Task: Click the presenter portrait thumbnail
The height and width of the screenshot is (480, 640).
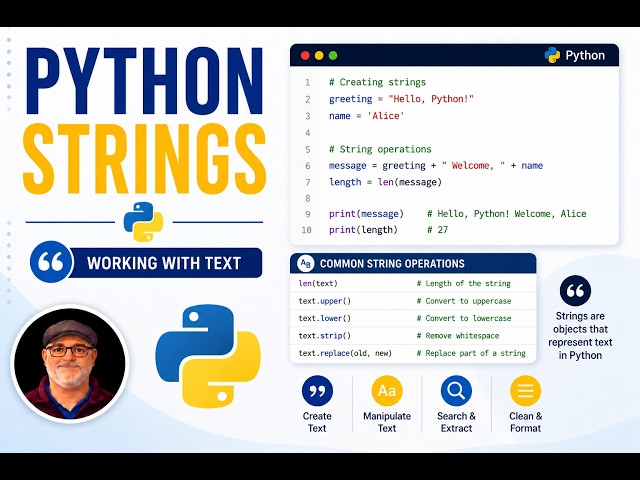Action: pos(69,363)
